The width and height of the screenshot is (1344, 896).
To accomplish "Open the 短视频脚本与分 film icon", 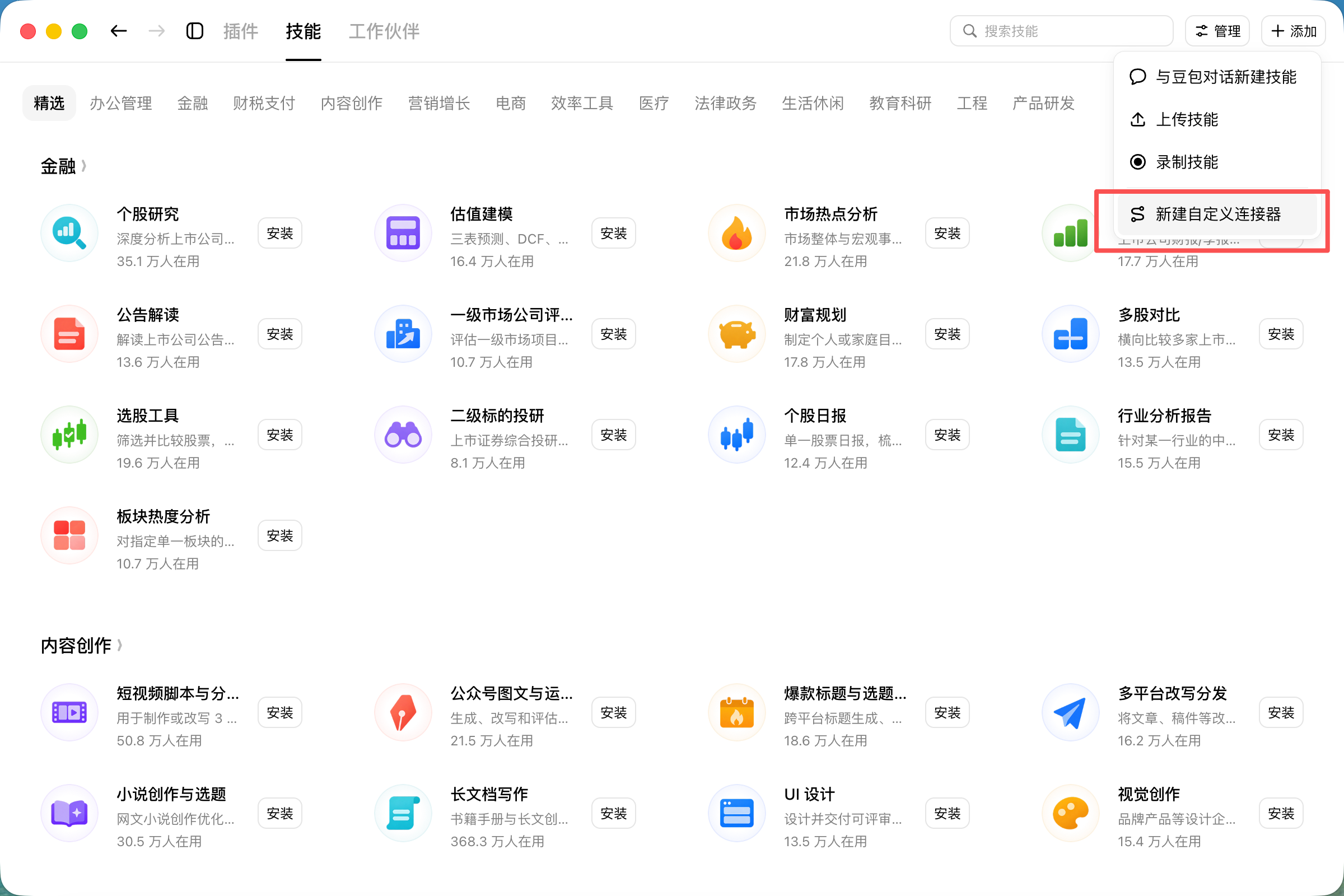I will 69,712.
